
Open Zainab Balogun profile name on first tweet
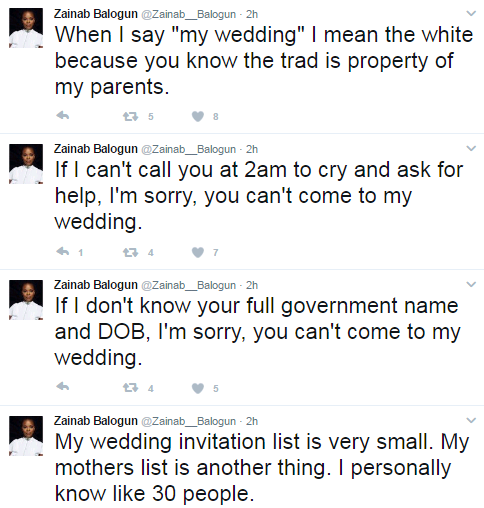pos(96,14)
